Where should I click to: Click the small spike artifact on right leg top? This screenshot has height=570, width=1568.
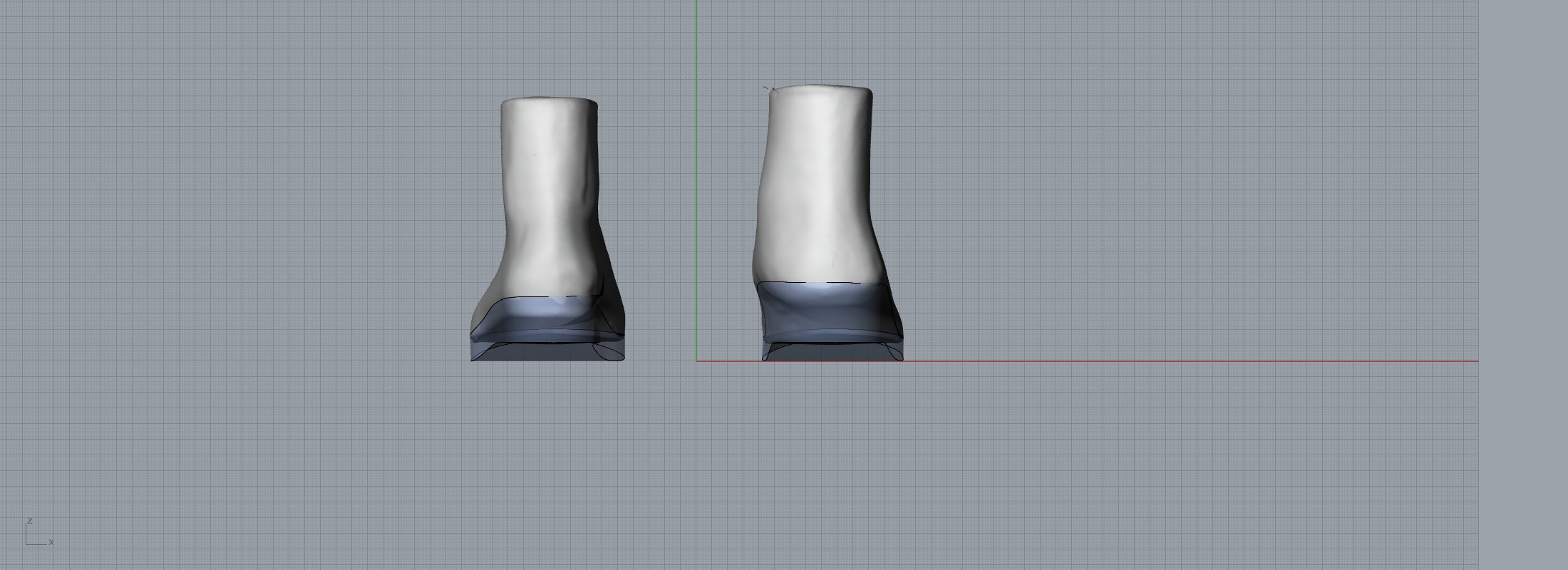click(767, 88)
